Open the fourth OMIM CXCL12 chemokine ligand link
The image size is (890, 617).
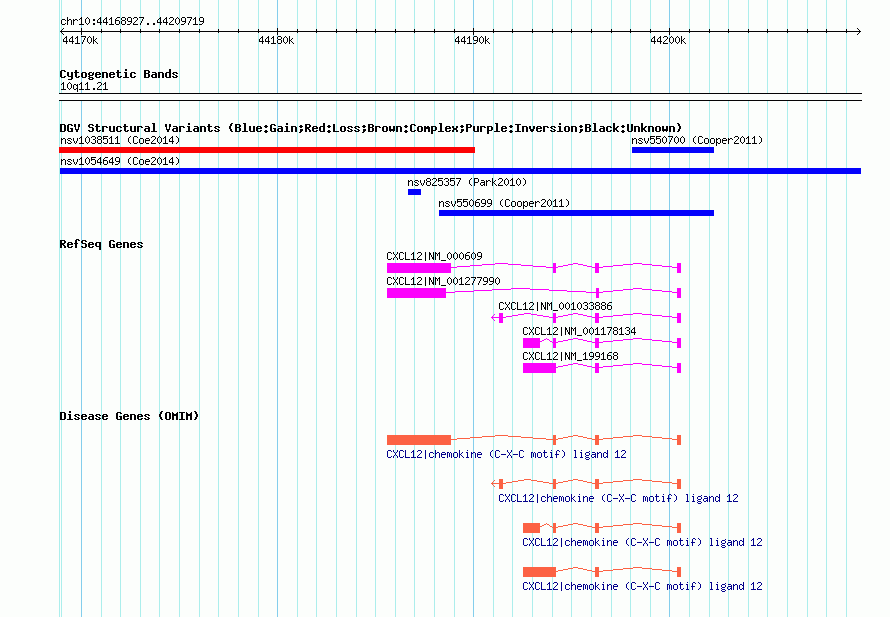[642, 586]
